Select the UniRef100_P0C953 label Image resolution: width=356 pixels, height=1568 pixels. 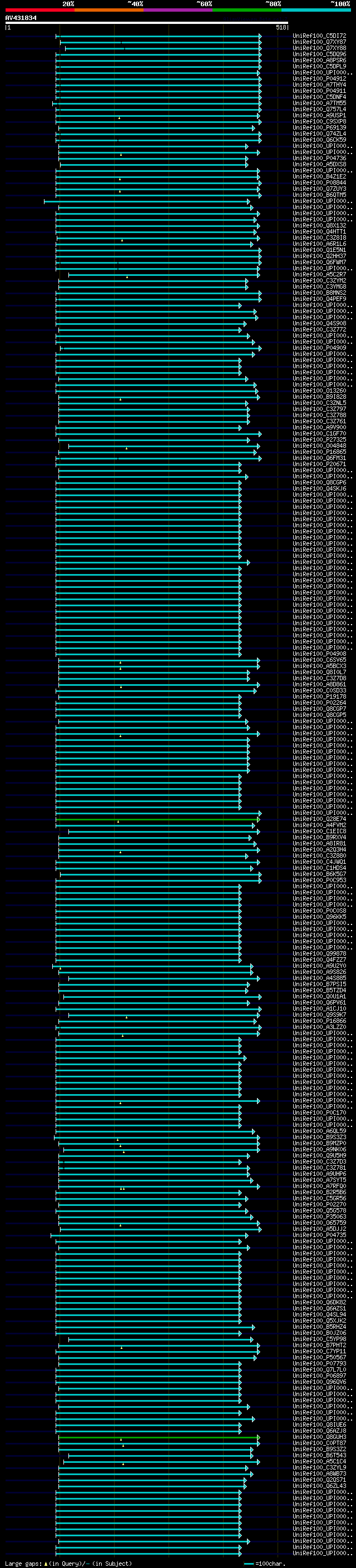pos(319,880)
